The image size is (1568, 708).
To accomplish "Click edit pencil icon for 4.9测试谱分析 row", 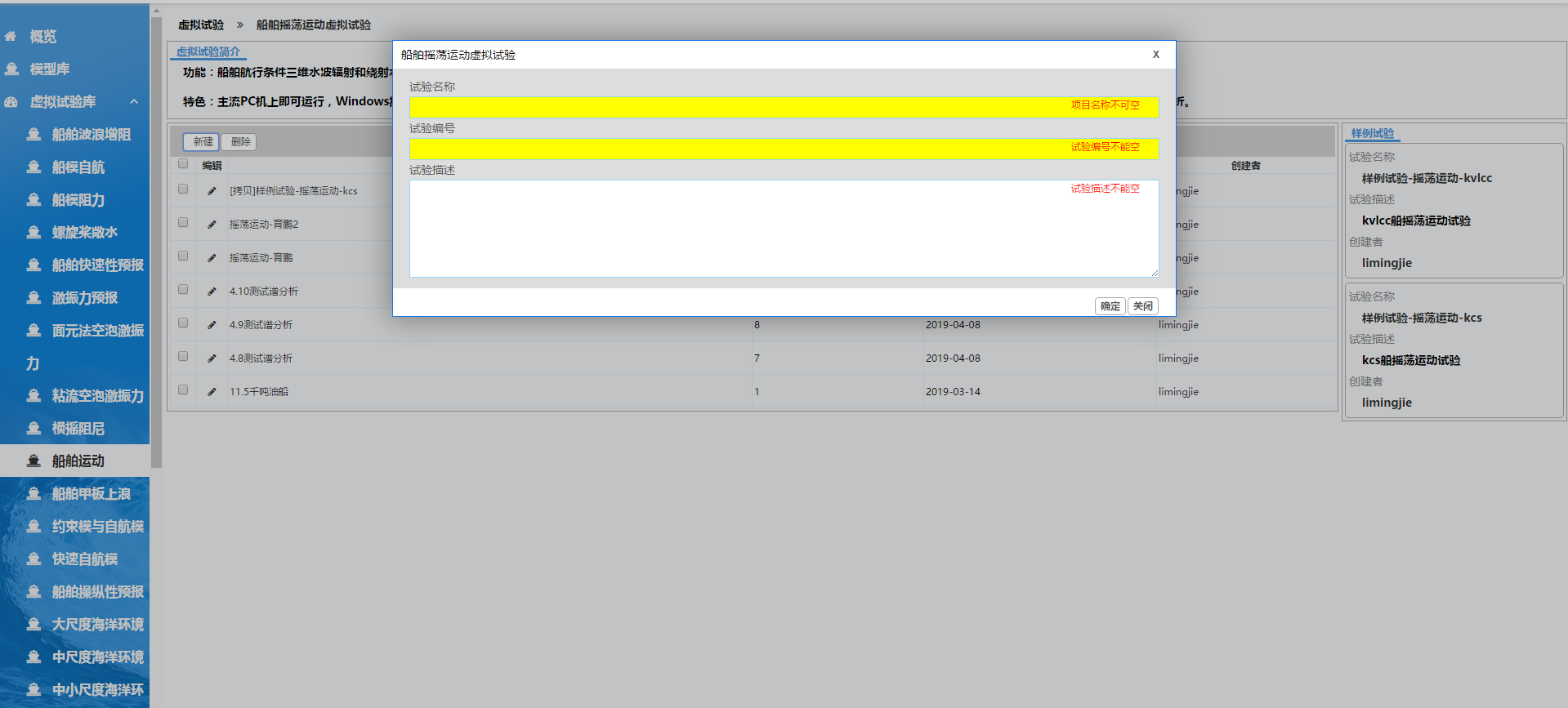I will pos(212,325).
